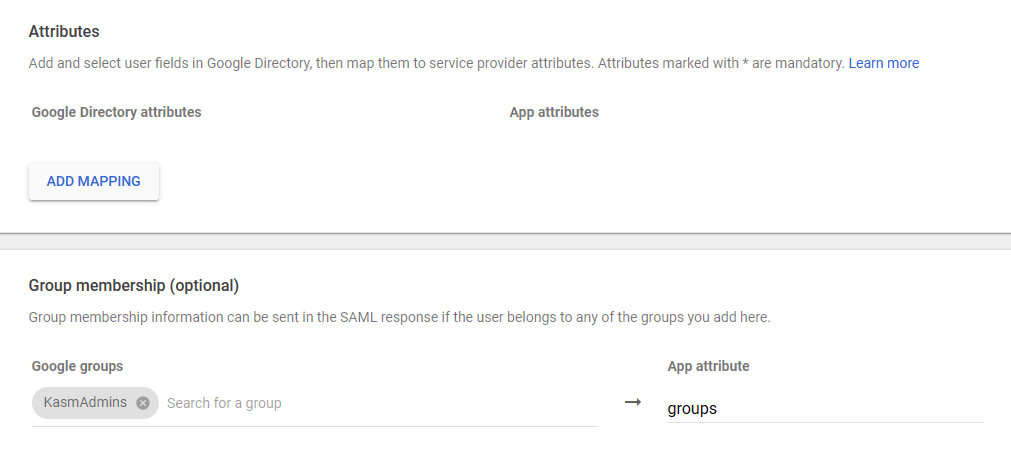Remove the KasmAdmins group chip
Viewport: 1011px width, 449px height.
point(143,403)
